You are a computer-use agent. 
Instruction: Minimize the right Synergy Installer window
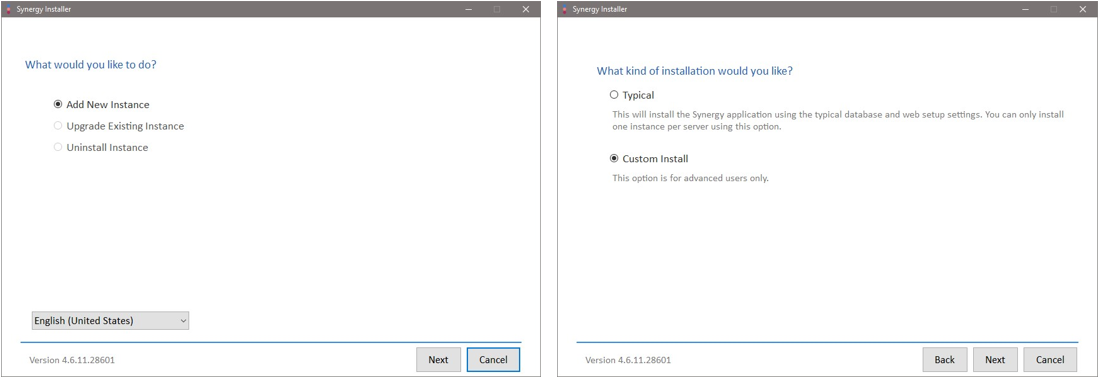1025,9
